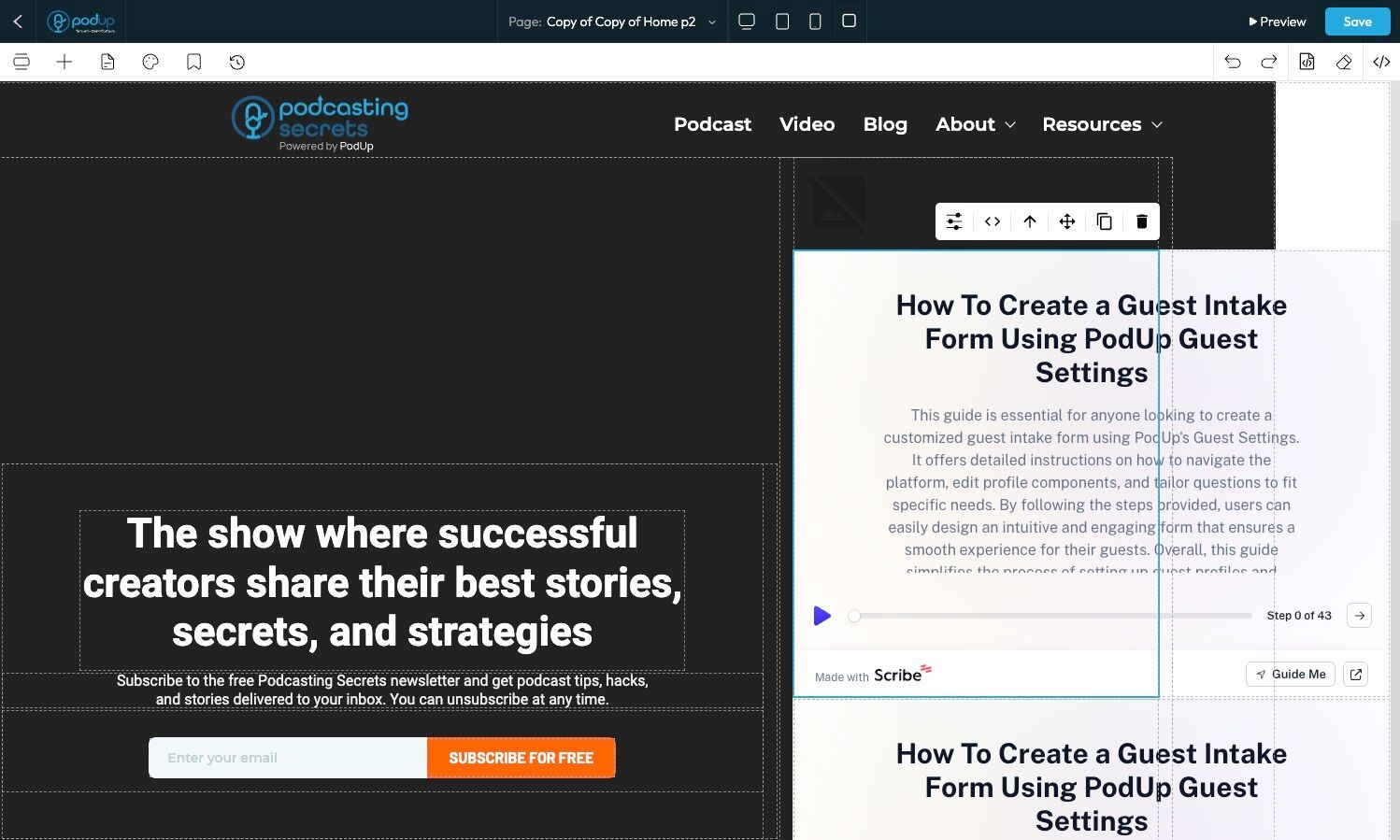Undo the last change
The height and width of the screenshot is (840, 1400).
pyautogui.click(x=1233, y=63)
